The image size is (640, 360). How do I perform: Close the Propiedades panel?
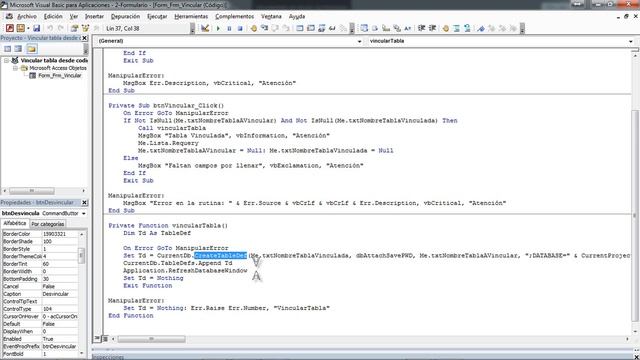(84, 202)
